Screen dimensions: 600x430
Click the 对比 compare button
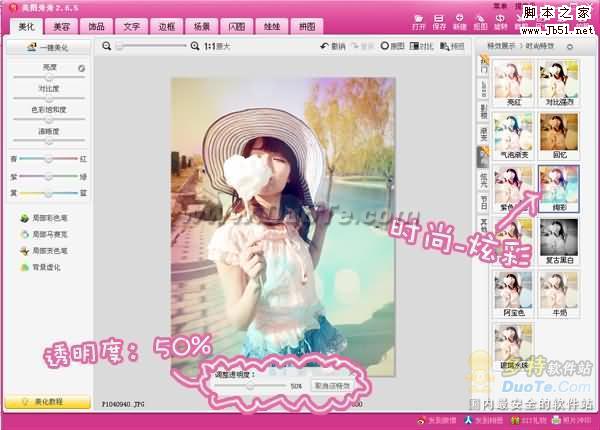[x=421, y=46]
